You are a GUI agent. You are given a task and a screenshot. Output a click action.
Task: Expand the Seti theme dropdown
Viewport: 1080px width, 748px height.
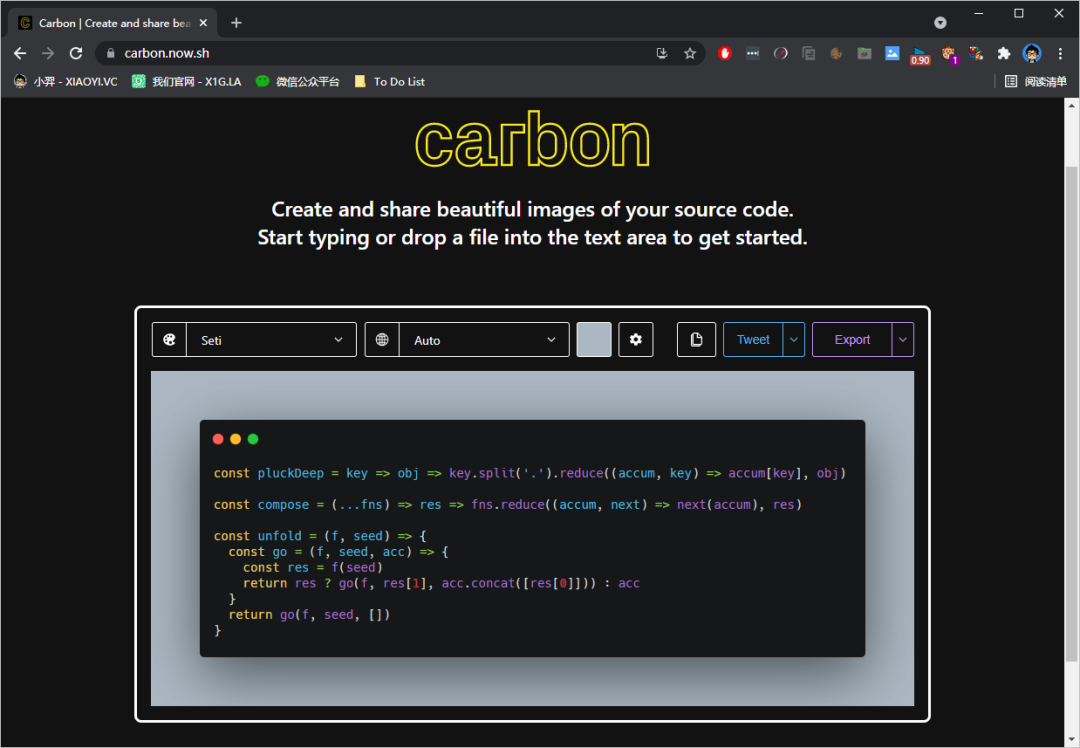click(271, 340)
